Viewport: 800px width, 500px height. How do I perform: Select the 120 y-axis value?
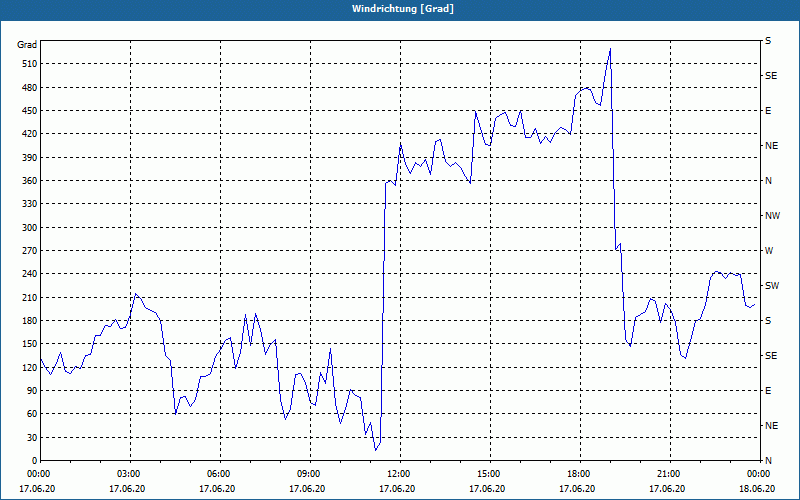(x=30, y=367)
